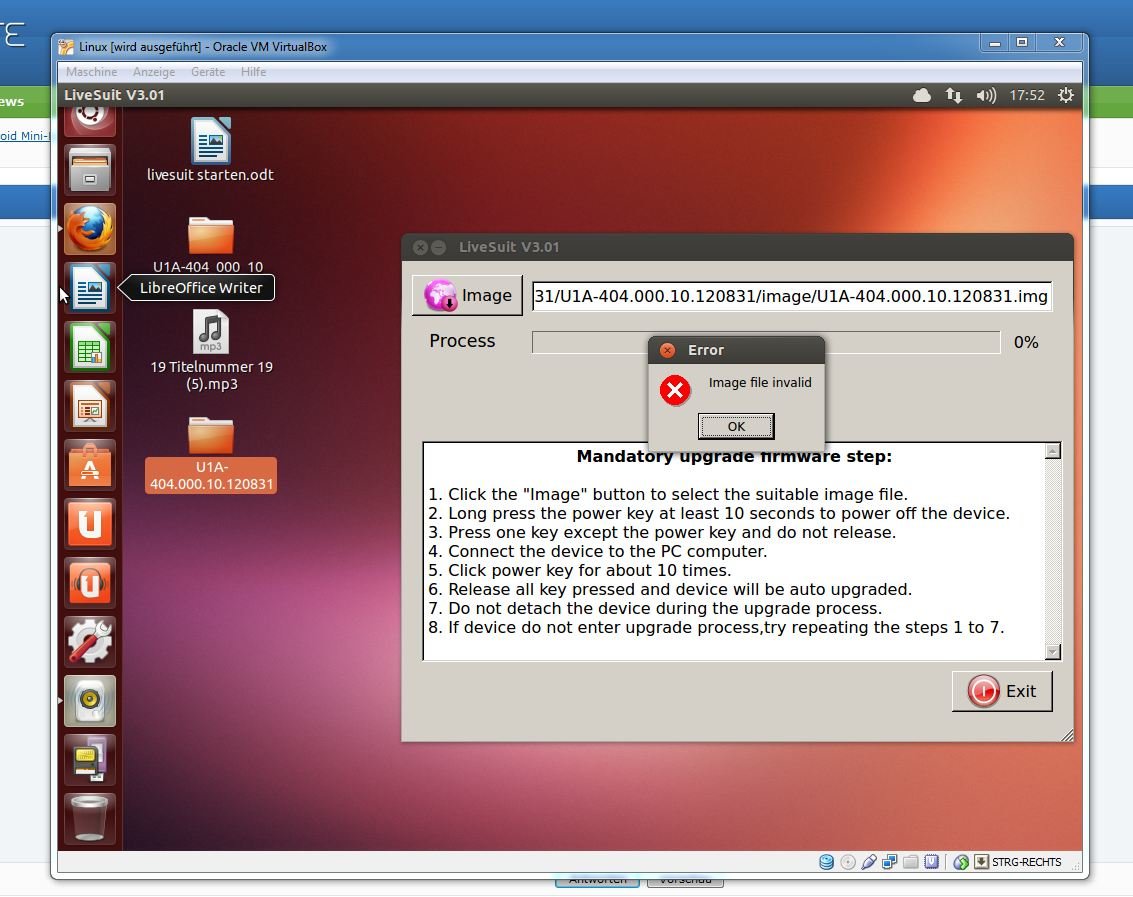Open the Hilfe menu
The height and width of the screenshot is (897, 1133).
(x=254, y=72)
